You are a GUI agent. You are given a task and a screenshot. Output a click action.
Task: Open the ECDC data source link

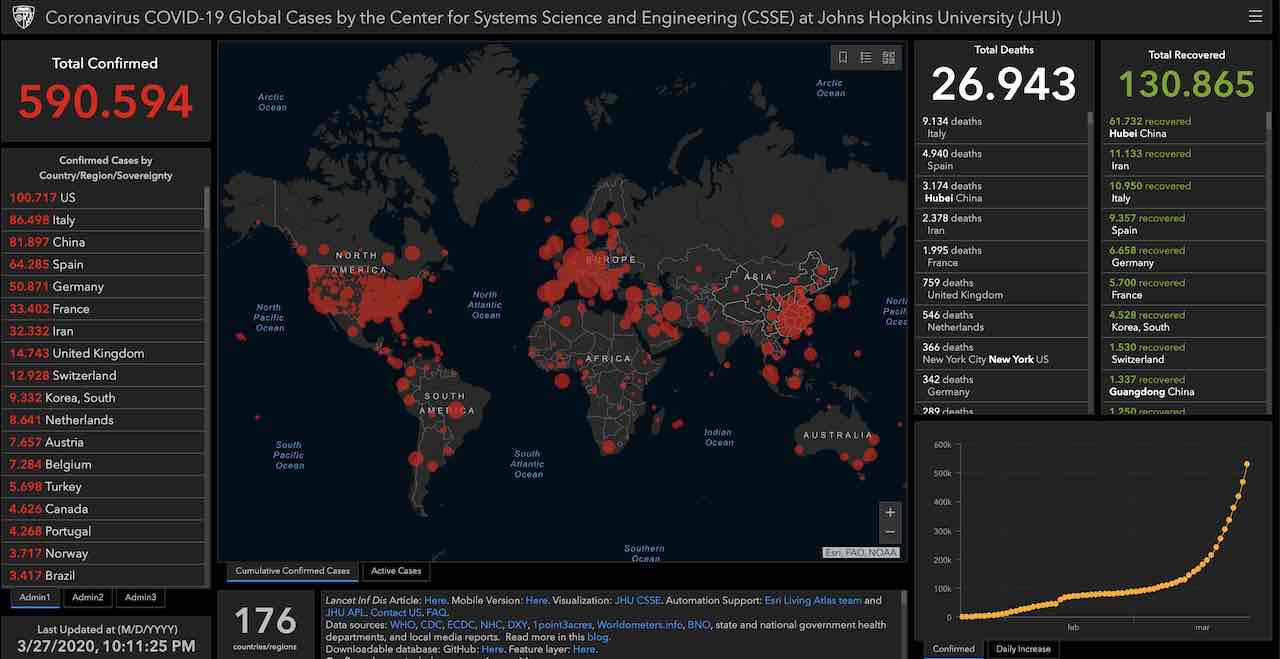coord(462,625)
